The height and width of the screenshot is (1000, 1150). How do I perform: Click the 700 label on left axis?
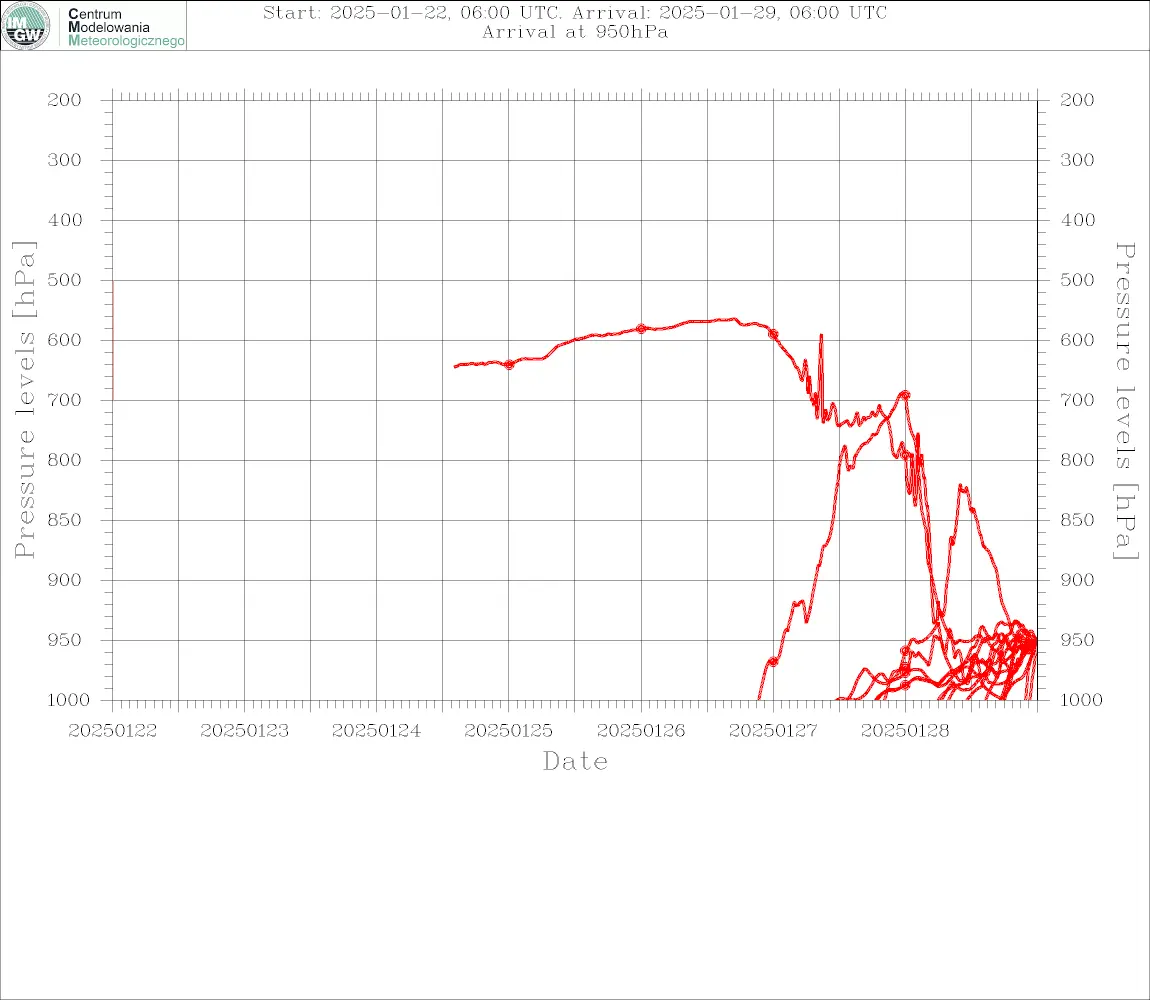pyautogui.click(x=65, y=401)
